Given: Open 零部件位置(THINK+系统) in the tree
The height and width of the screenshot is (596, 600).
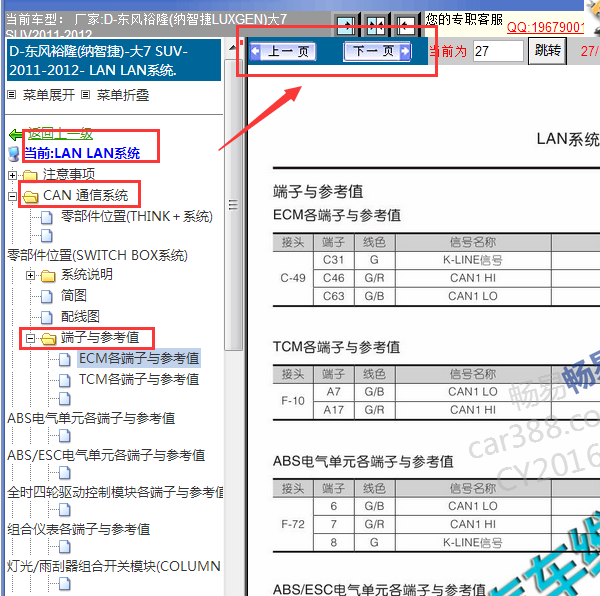Looking at the screenshot, I should (137, 217).
